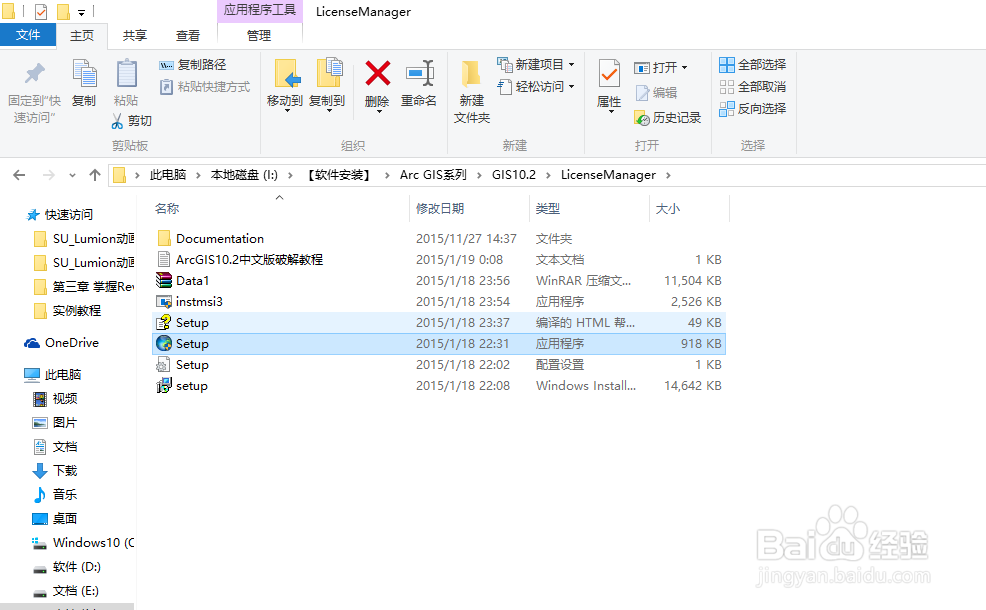Click the Paste clipboard icon

click(x=126, y=74)
